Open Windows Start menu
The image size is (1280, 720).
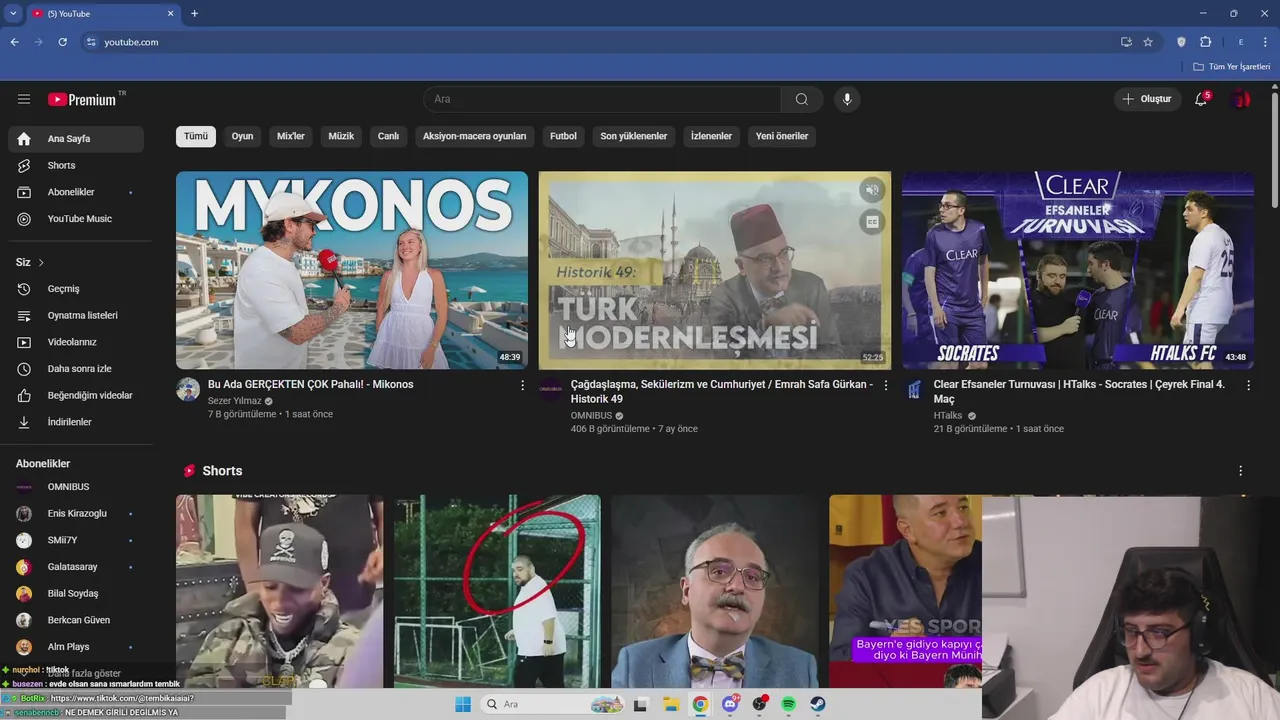[463, 704]
